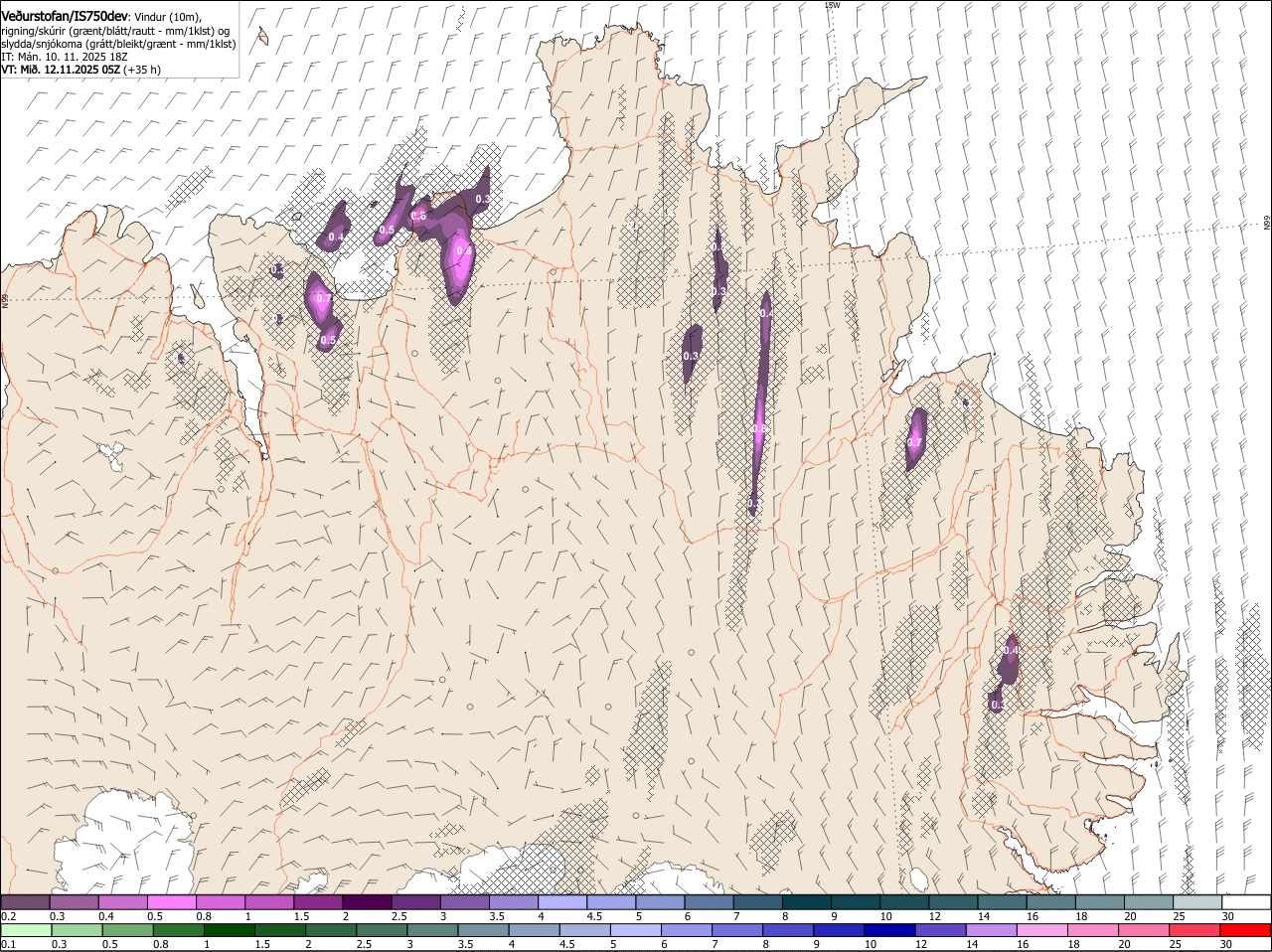This screenshot has width=1272, height=952.
Task: Pick upper legend swatch between 4 and 4.5
Action: pyautogui.click(x=562, y=901)
